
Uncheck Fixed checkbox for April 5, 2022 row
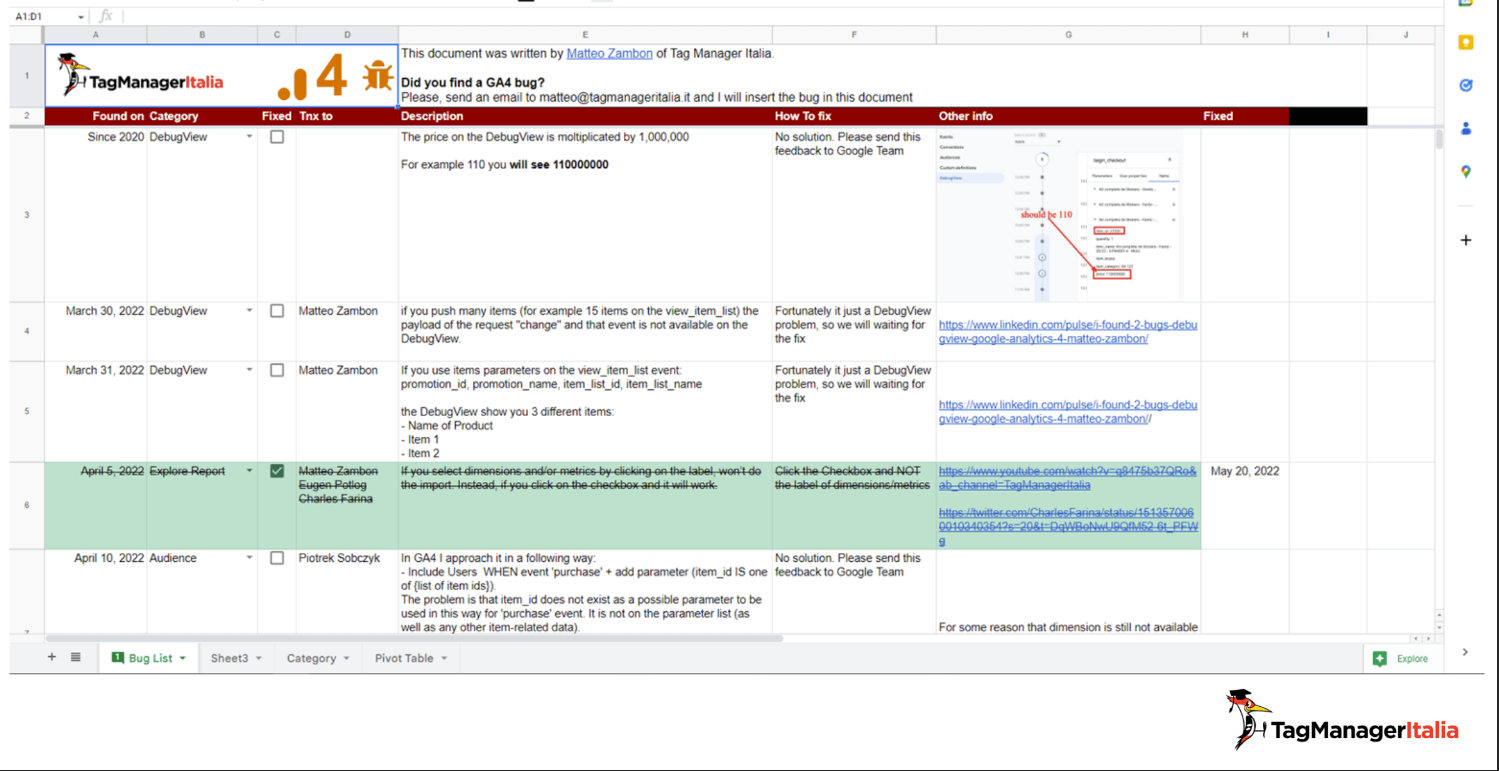277,471
